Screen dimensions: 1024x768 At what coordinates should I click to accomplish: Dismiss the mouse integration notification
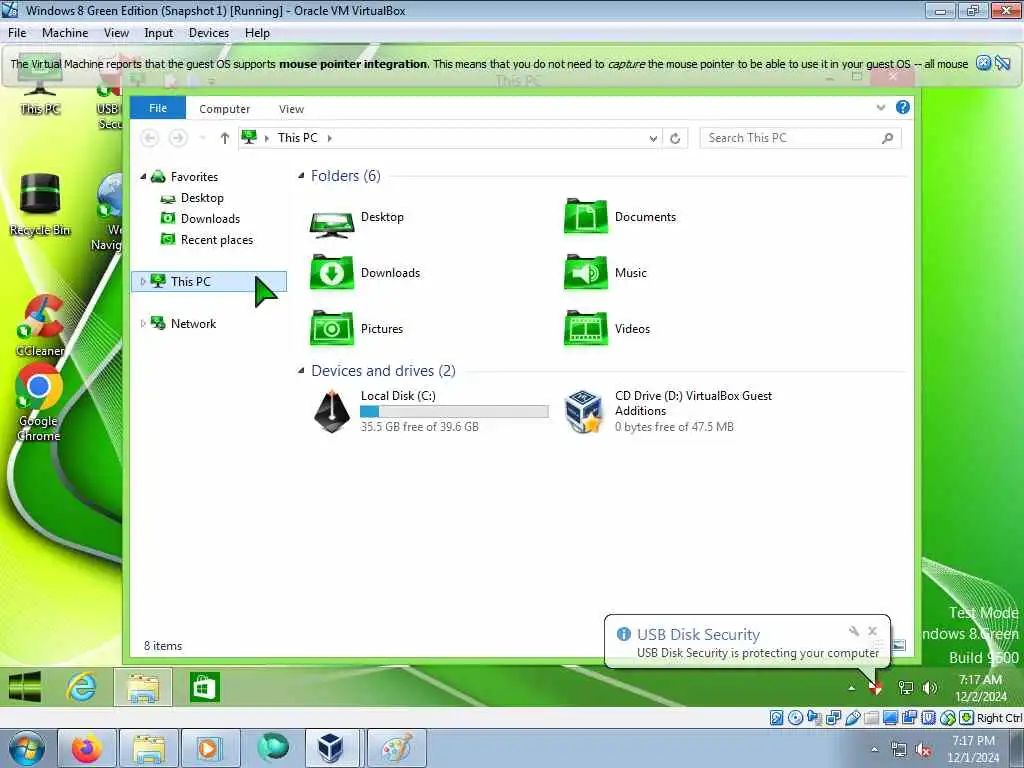983,63
